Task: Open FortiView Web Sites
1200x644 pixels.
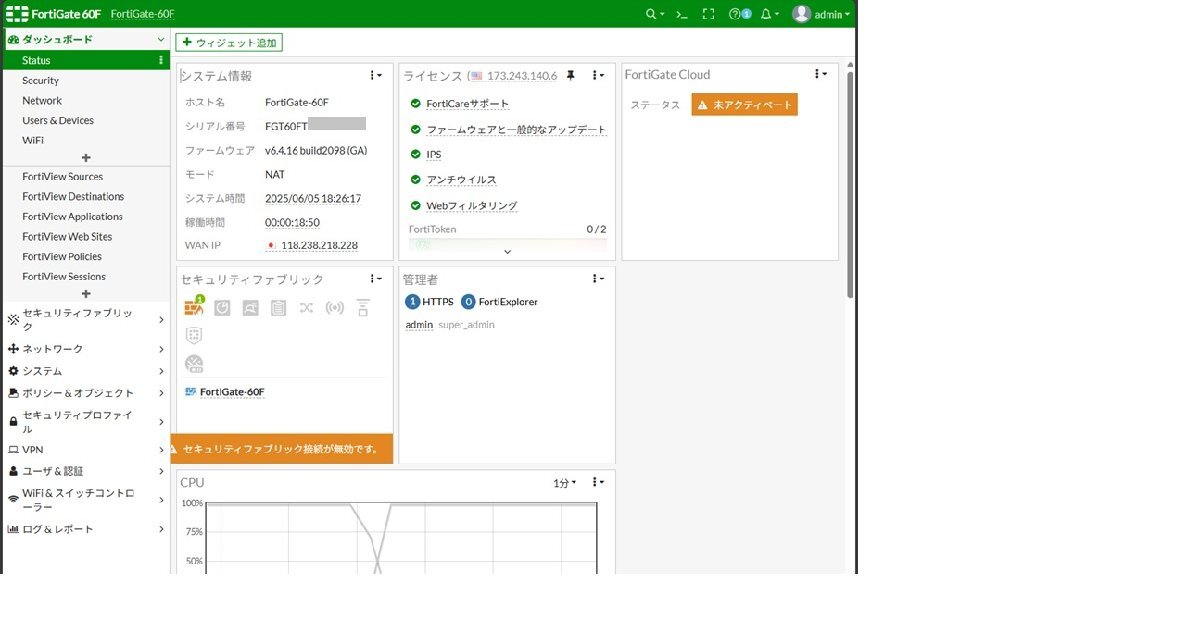Action: coord(67,236)
